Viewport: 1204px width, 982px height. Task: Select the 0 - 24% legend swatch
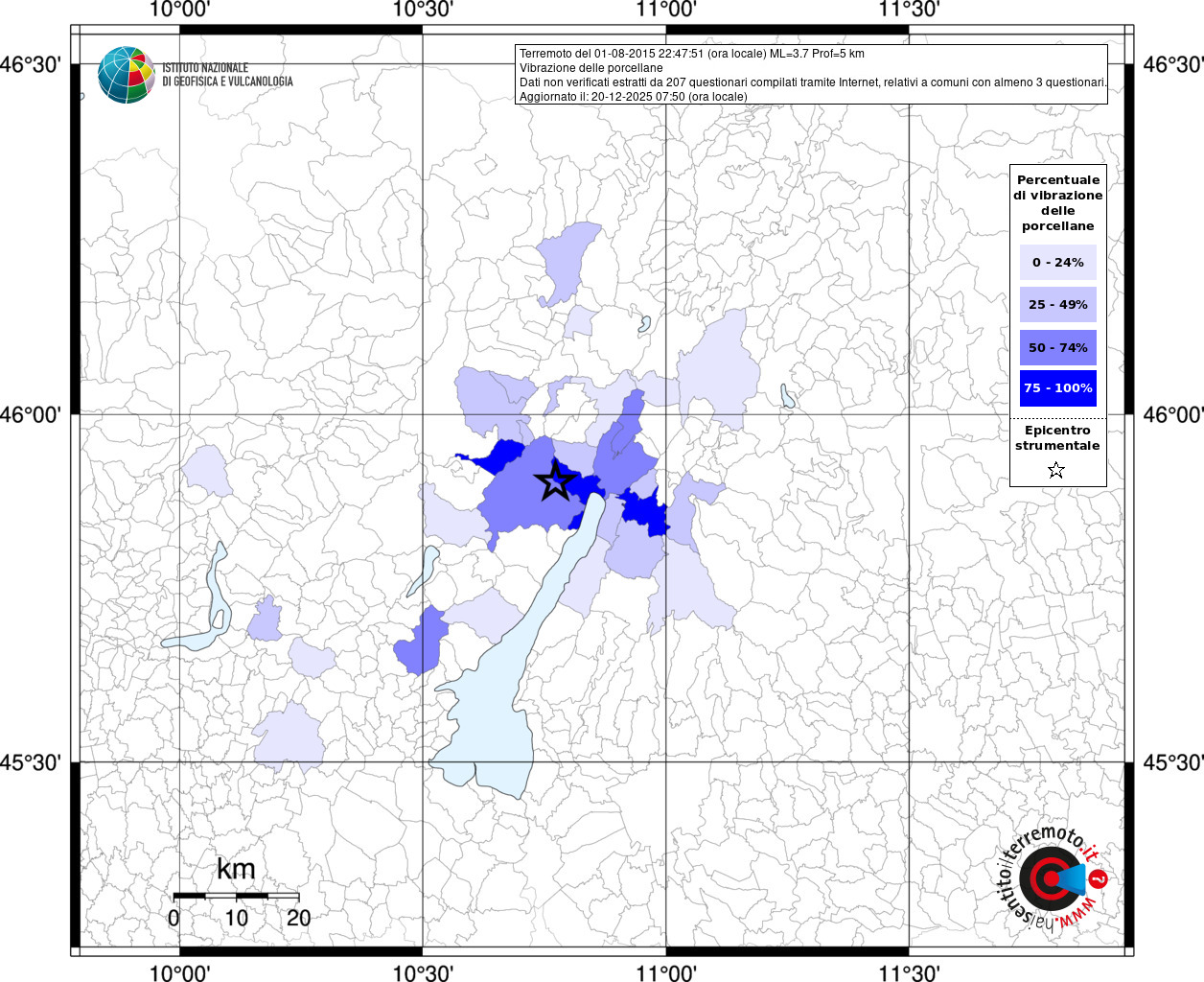1057,262
